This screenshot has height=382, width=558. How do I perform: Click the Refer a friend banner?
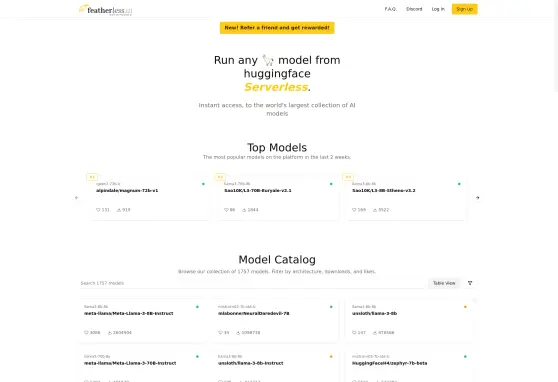(x=277, y=28)
